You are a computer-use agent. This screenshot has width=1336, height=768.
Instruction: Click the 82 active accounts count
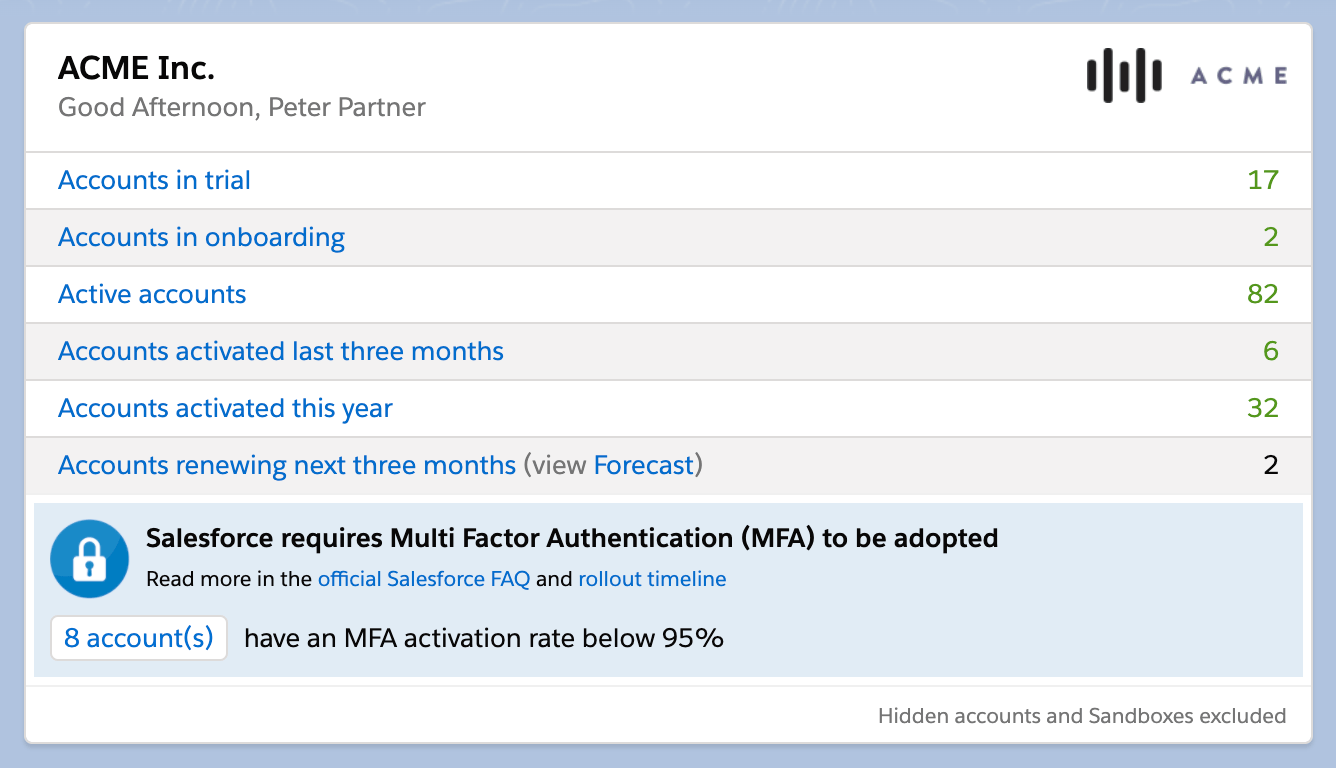point(1263,294)
